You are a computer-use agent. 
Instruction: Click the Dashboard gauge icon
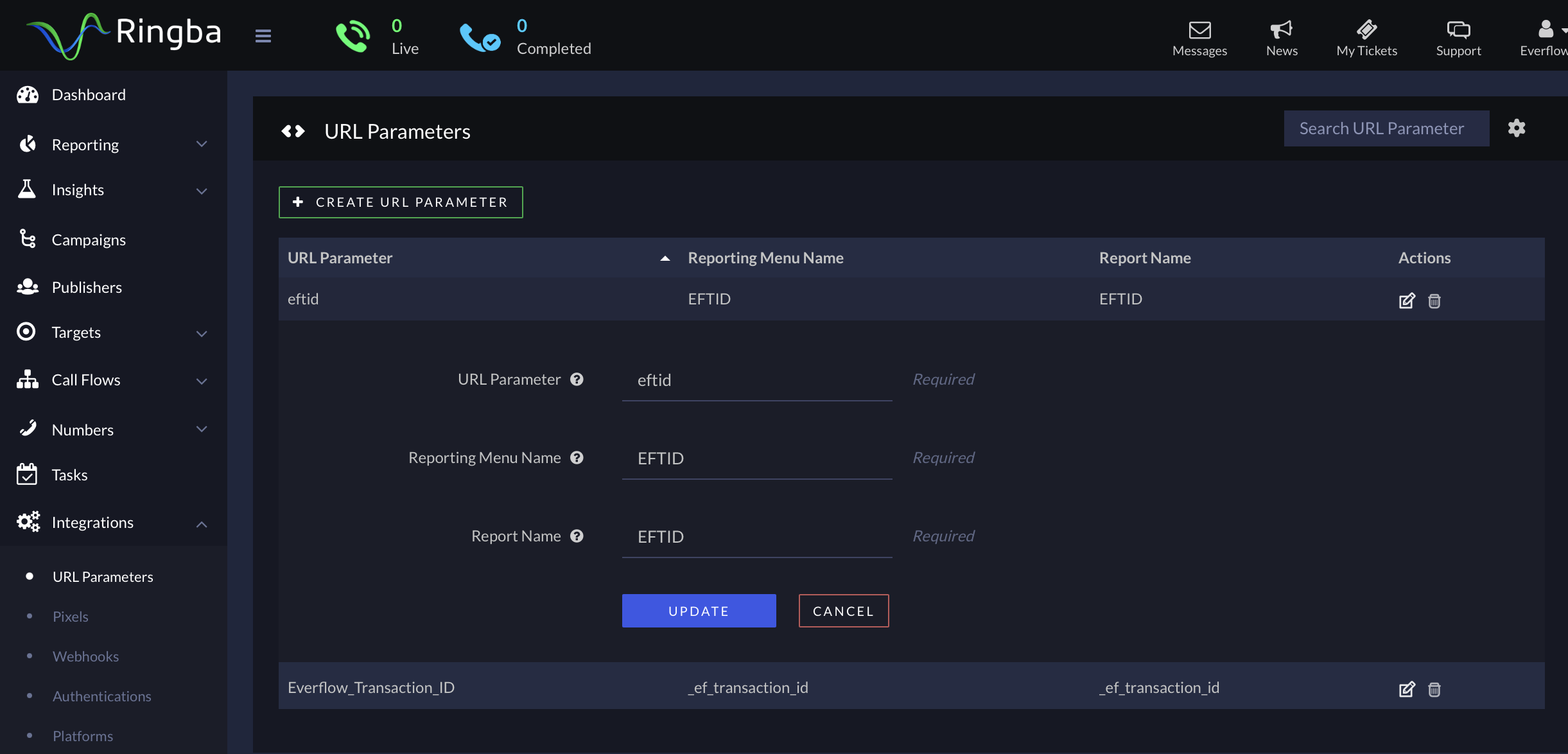tap(28, 94)
